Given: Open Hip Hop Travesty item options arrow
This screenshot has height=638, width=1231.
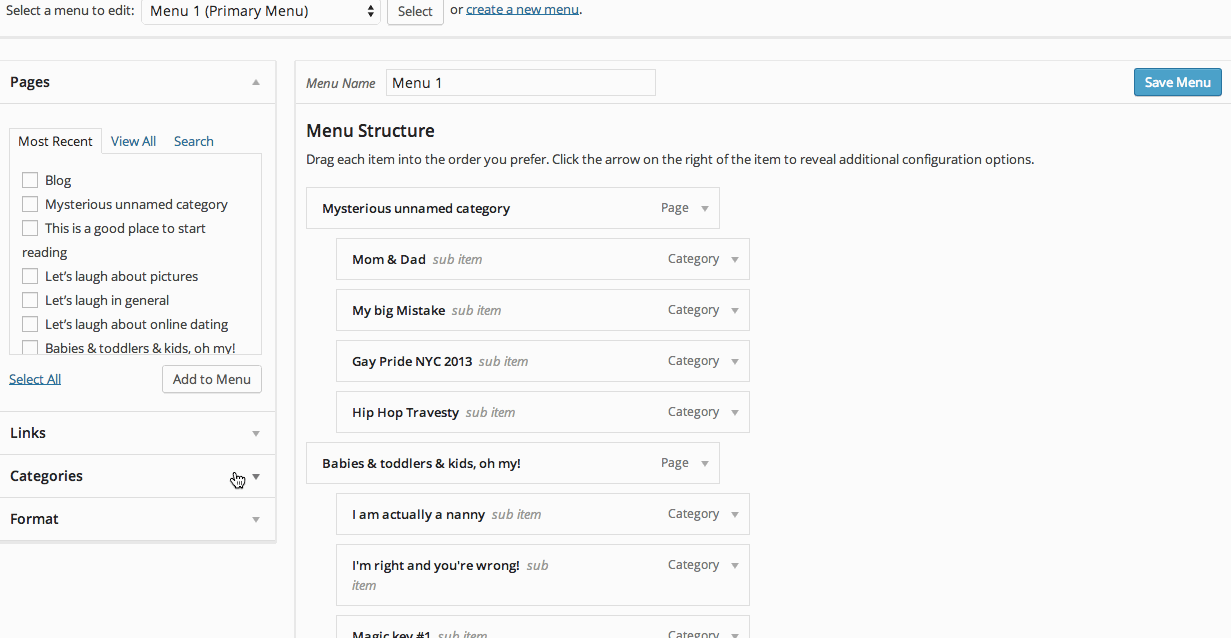Looking at the screenshot, I should [x=735, y=413].
